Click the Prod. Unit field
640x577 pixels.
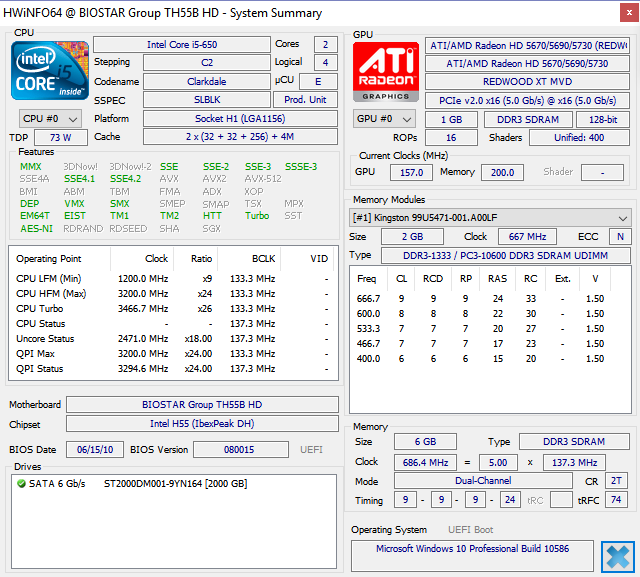tap(305, 100)
